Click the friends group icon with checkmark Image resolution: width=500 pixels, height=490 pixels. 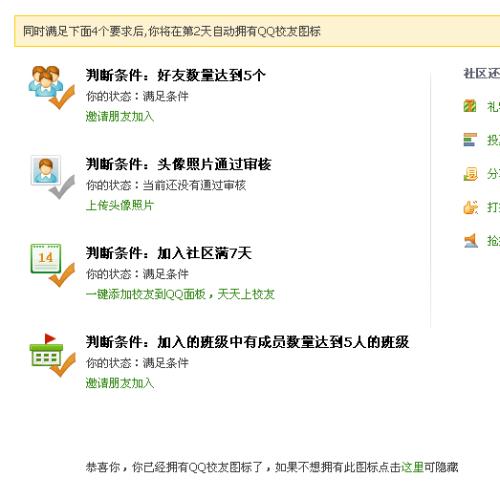click(x=52, y=87)
